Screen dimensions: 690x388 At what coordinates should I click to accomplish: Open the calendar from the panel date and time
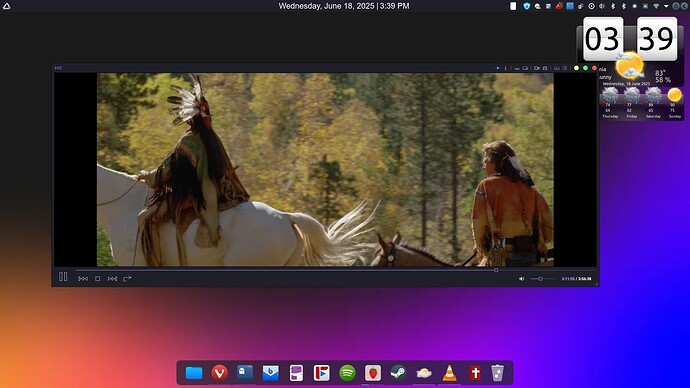(344, 6)
